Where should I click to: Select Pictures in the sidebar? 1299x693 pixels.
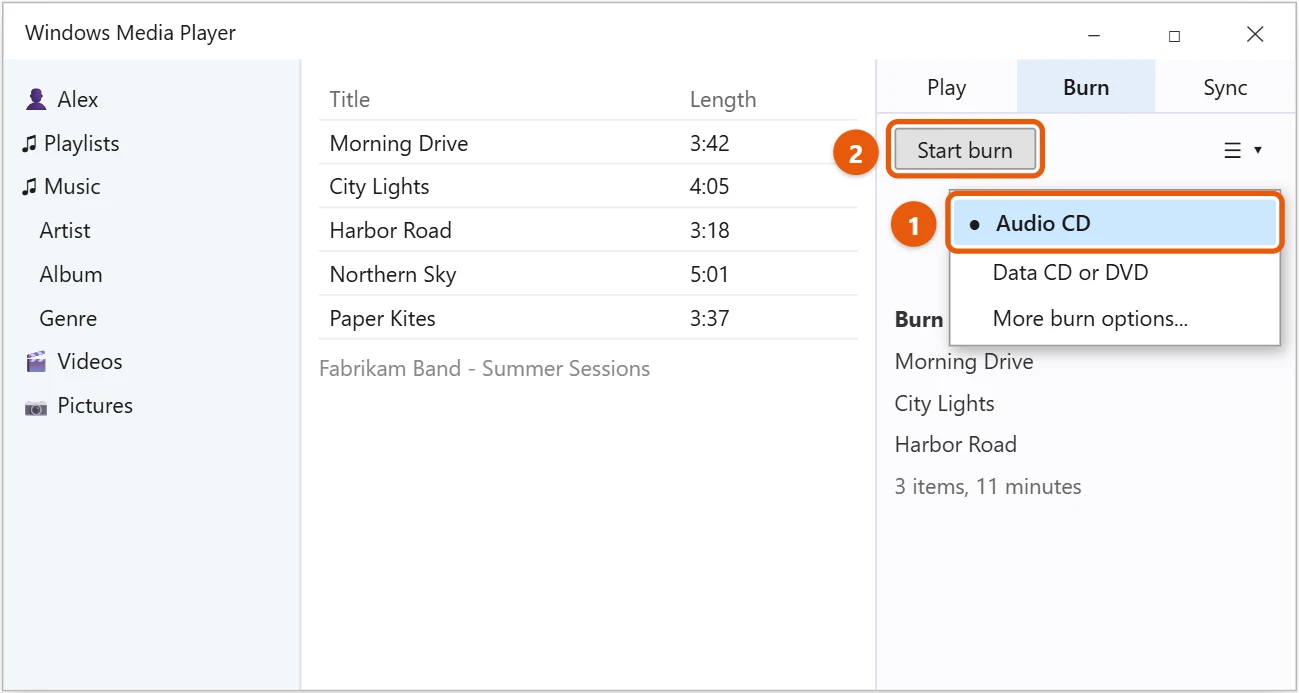point(95,406)
